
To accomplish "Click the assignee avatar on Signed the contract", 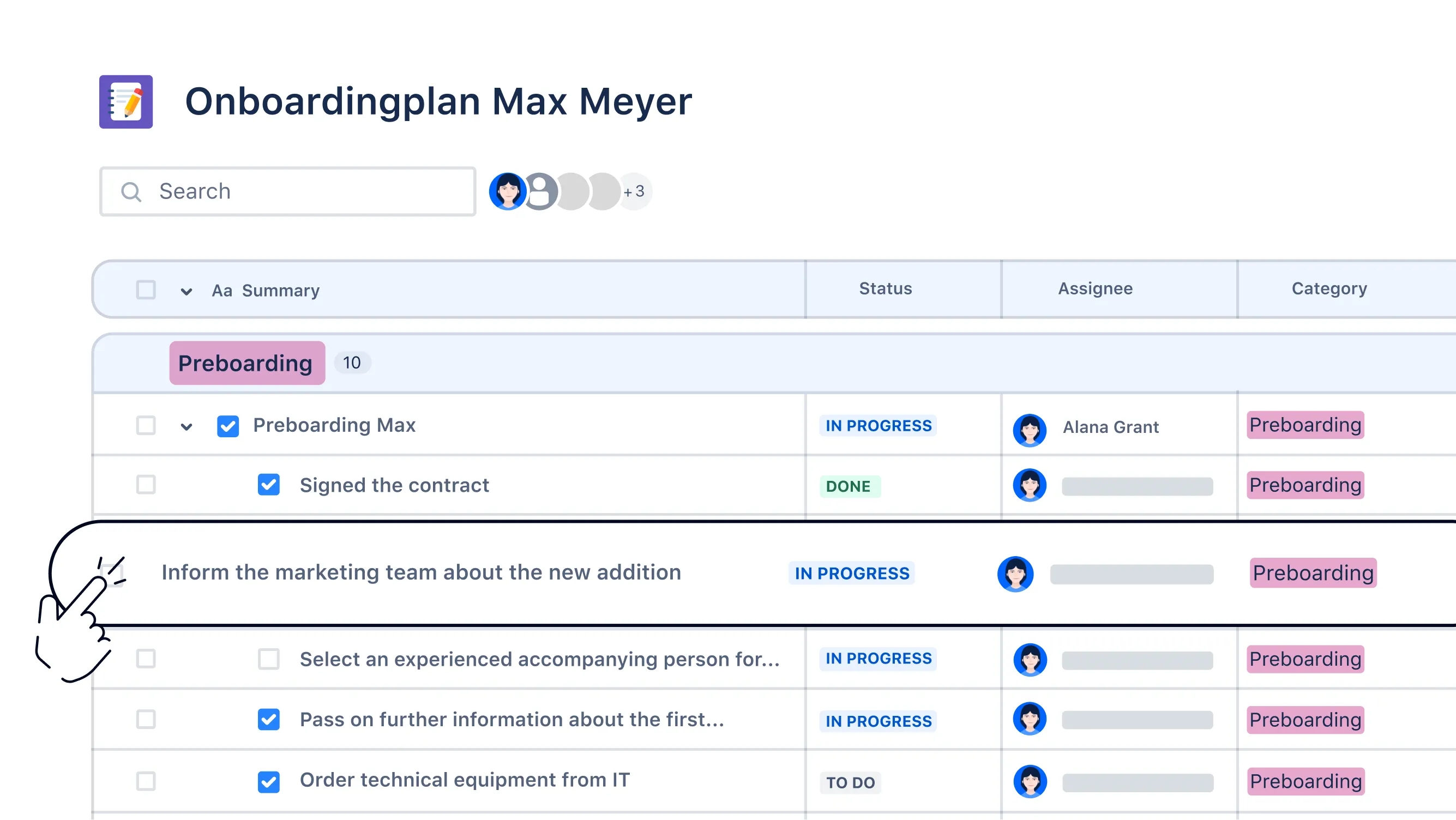I will 1029,485.
